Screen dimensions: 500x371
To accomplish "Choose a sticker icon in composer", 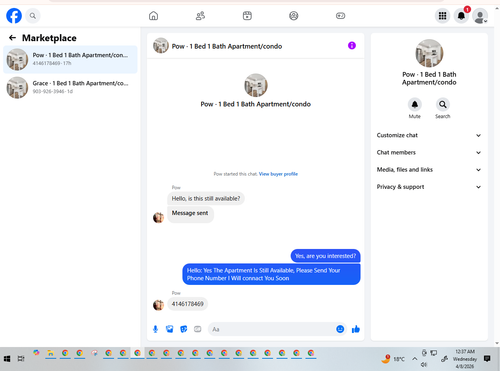I will tap(184, 329).
